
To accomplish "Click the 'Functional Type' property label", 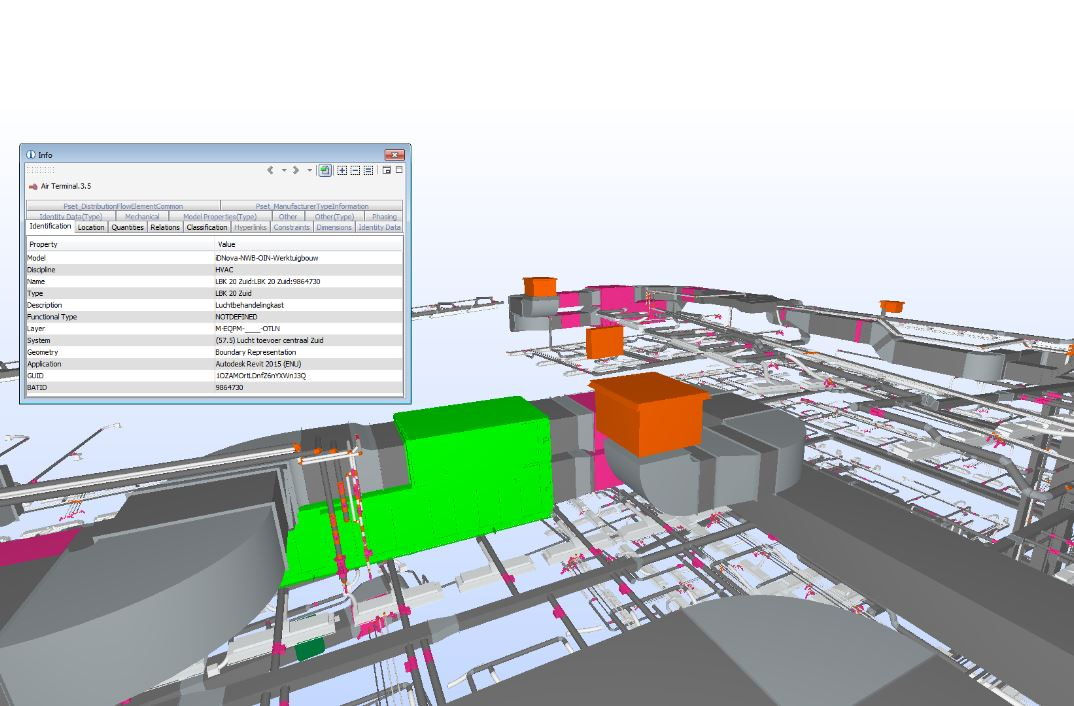I will point(52,317).
